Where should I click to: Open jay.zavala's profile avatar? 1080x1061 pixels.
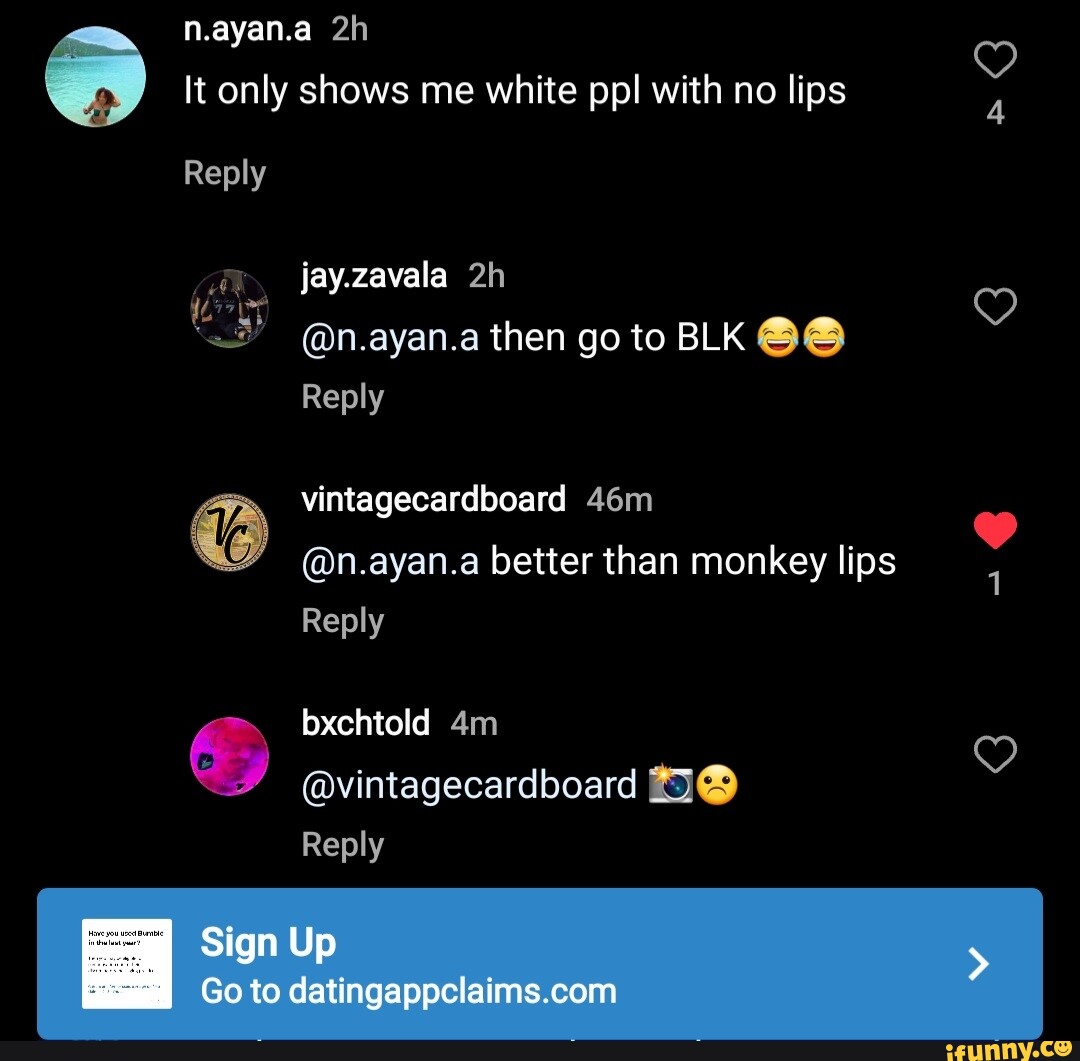[x=229, y=308]
